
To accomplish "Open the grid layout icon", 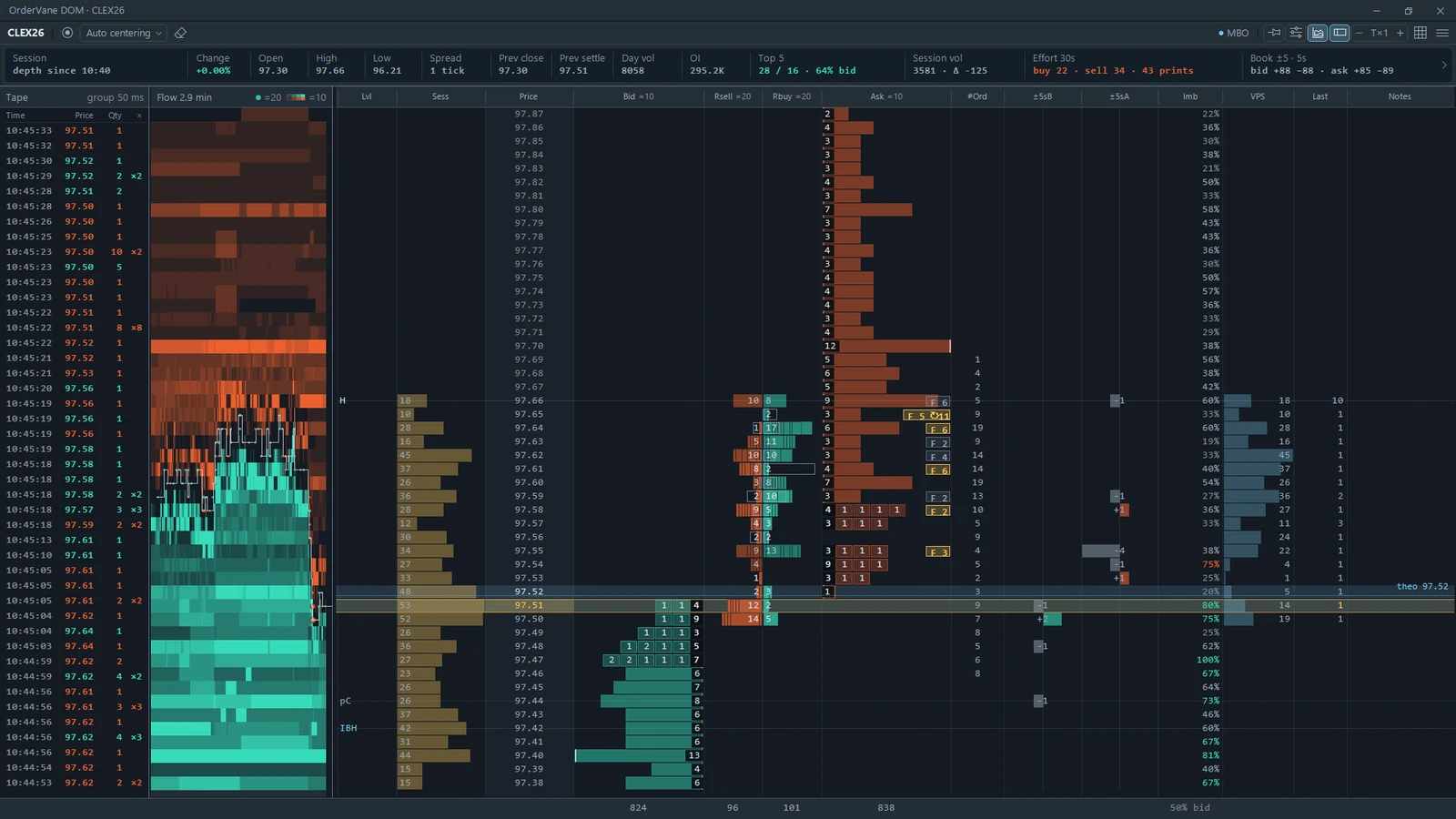I will pyautogui.click(x=1421, y=33).
